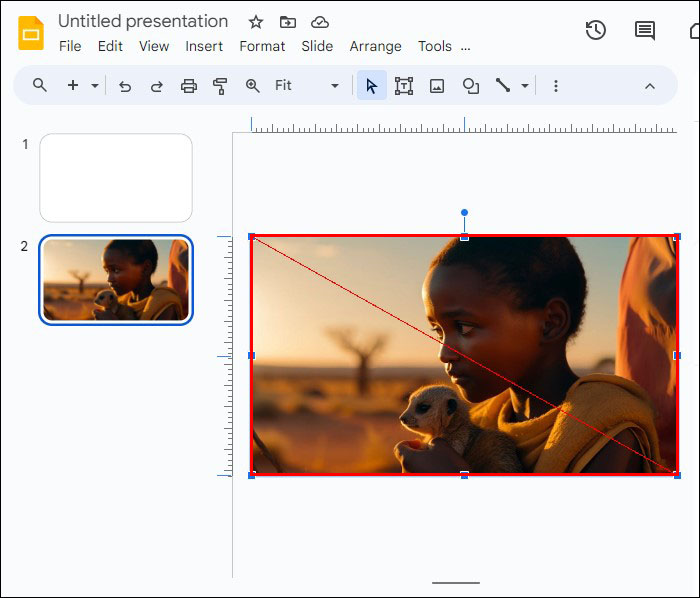Click the three-dot more options button
Viewport: 700px width, 598px height.
pos(556,86)
